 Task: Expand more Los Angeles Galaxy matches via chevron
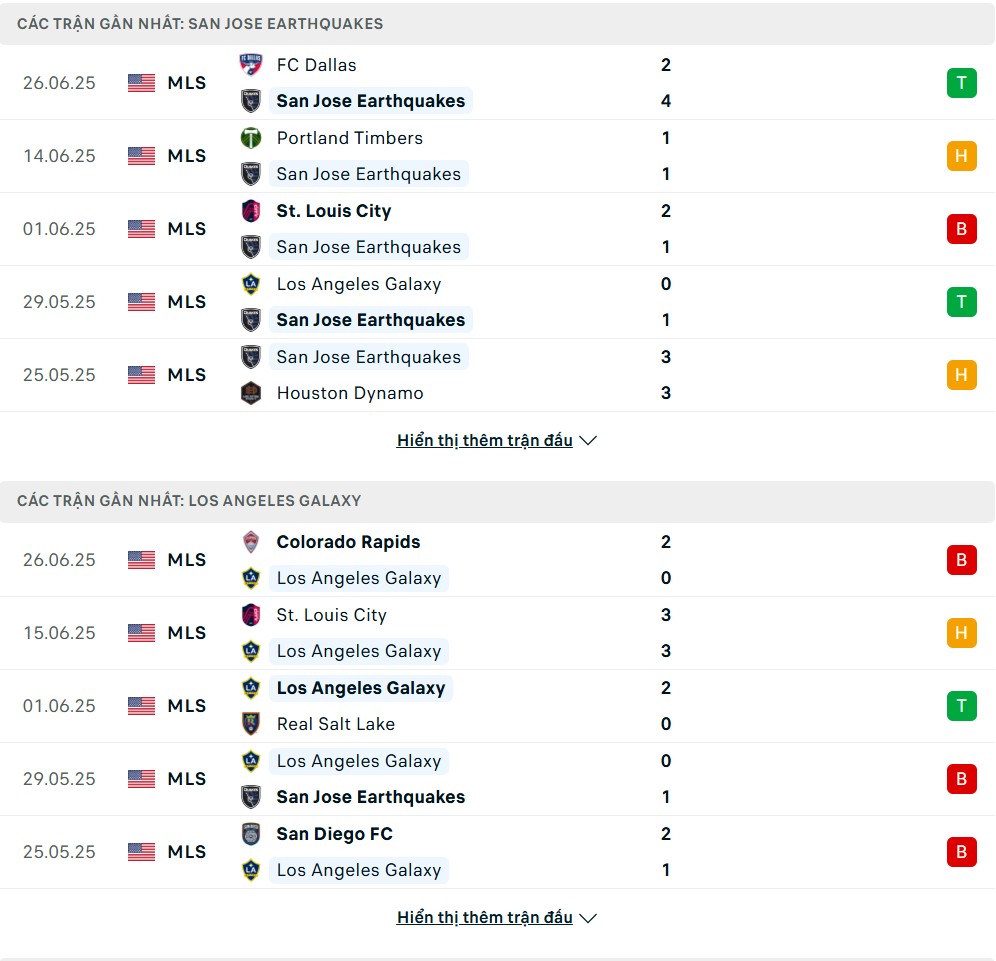coord(588,918)
